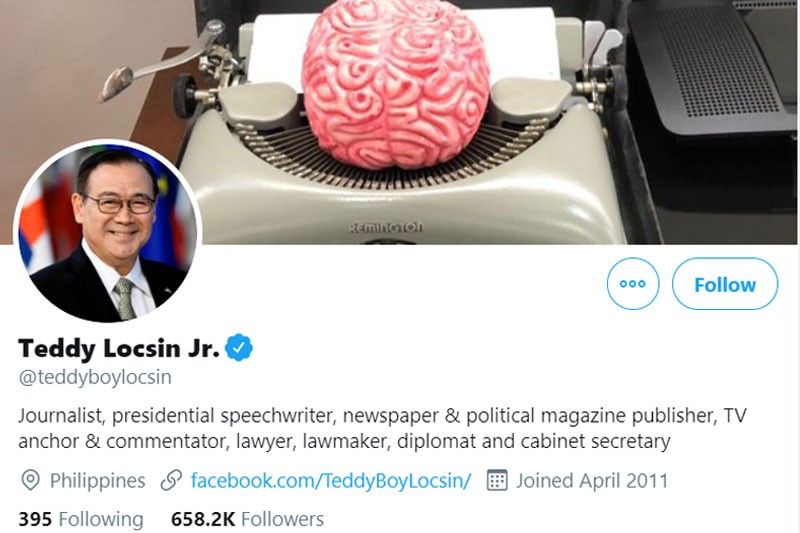Click the Teddy Locsin Jr. display name

click(119, 348)
